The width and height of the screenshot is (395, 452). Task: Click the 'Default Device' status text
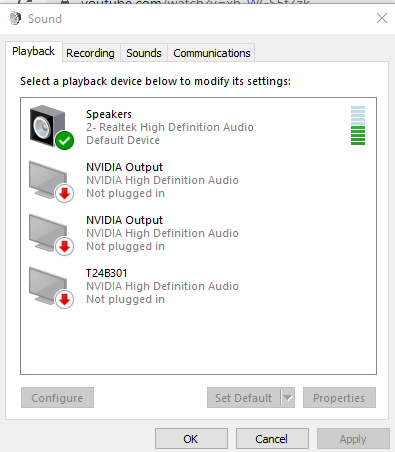(123, 140)
